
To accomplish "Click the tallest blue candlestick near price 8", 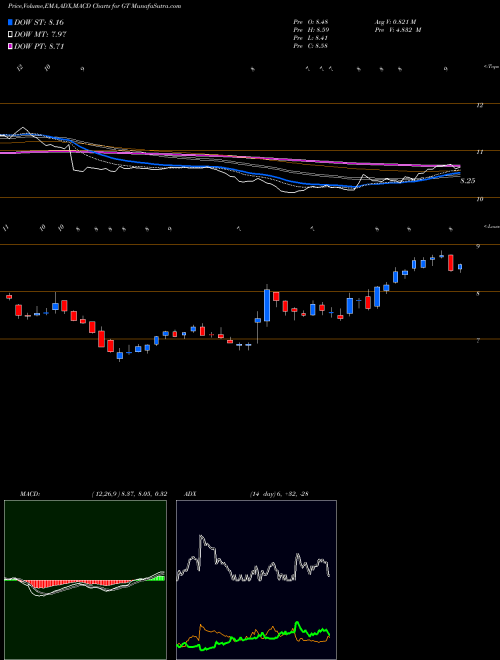I will [267, 305].
